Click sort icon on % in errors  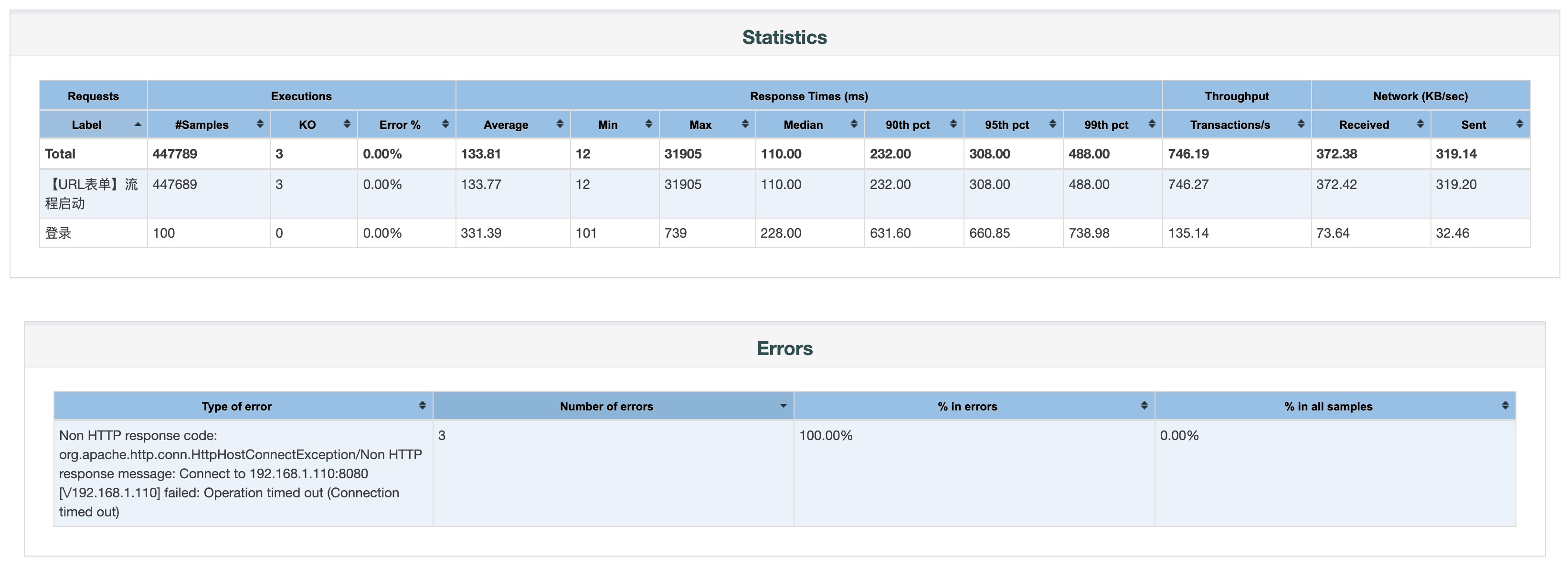pyautogui.click(x=1144, y=405)
